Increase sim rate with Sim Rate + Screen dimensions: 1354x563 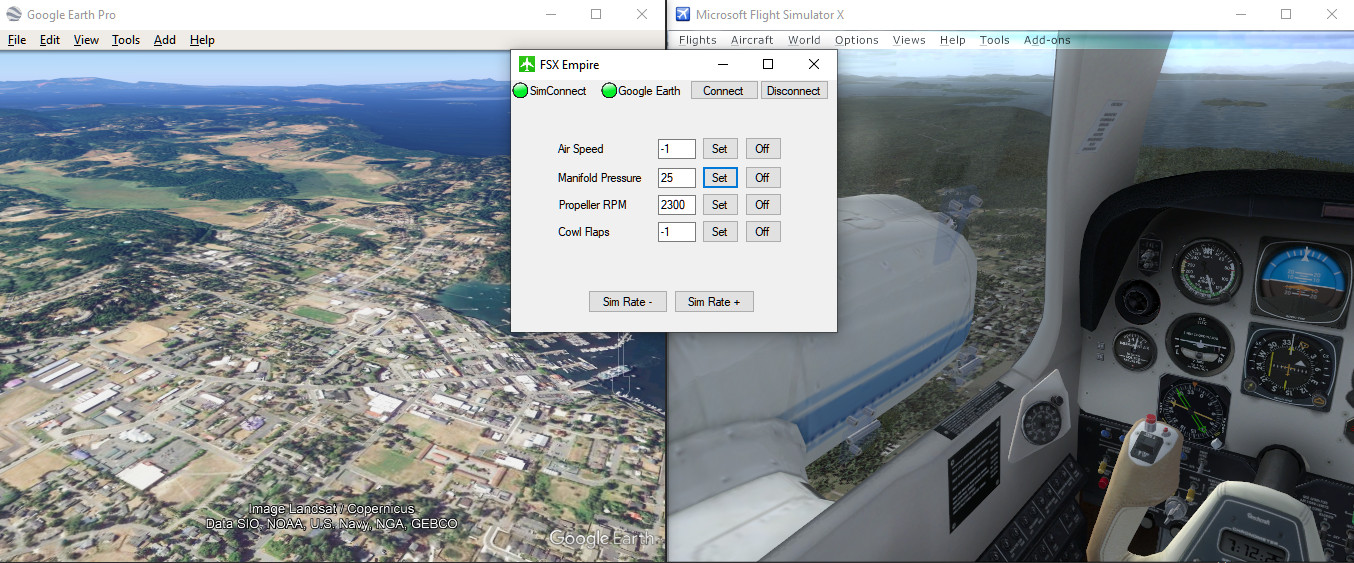click(714, 302)
